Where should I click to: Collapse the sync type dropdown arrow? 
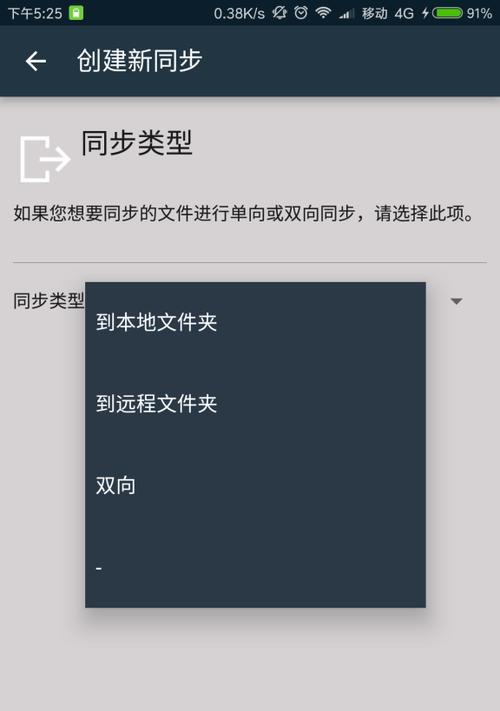pyautogui.click(x=456, y=301)
